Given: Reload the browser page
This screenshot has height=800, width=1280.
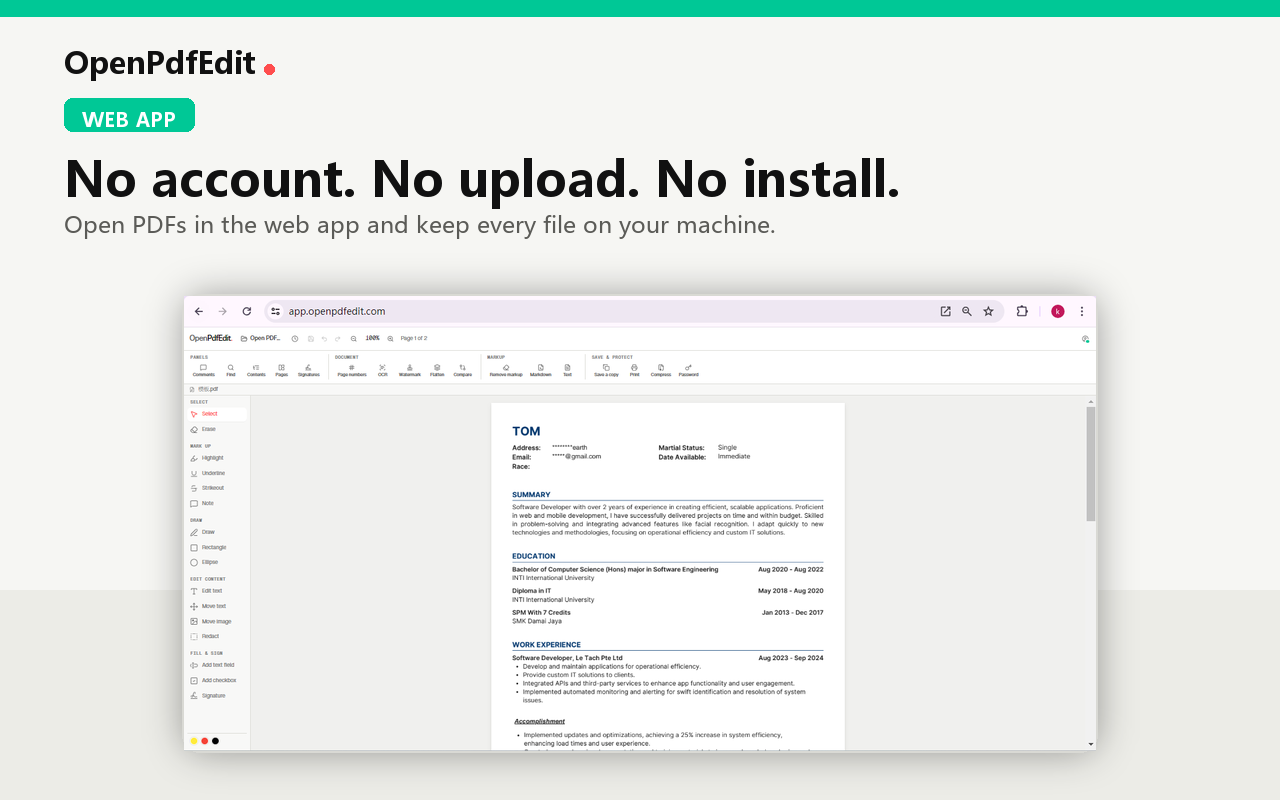Looking at the screenshot, I should (247, 311).
